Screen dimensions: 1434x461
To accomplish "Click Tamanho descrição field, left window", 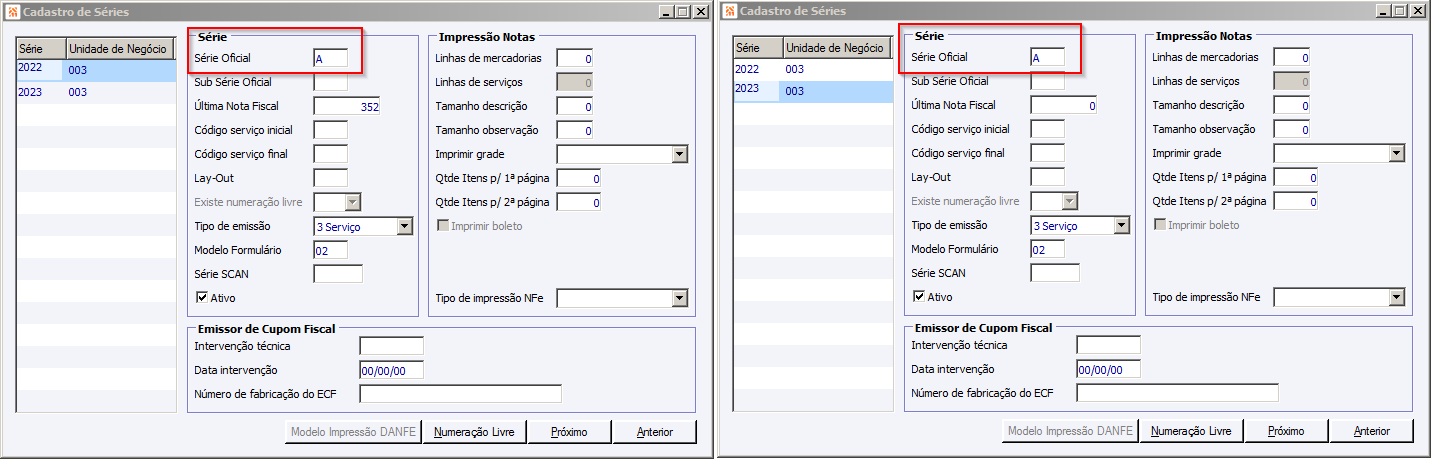I will click(x=575, y=106).
